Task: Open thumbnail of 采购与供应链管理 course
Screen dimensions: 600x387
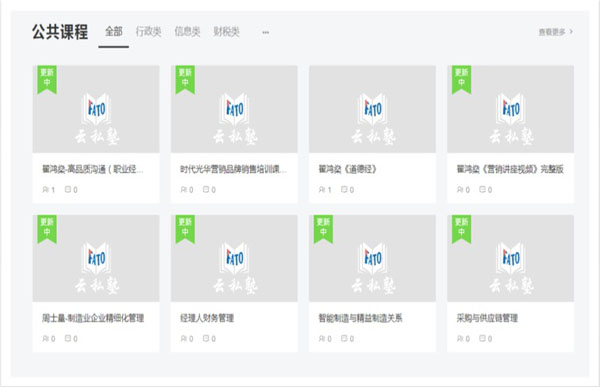Action: (x=510, y=258)
